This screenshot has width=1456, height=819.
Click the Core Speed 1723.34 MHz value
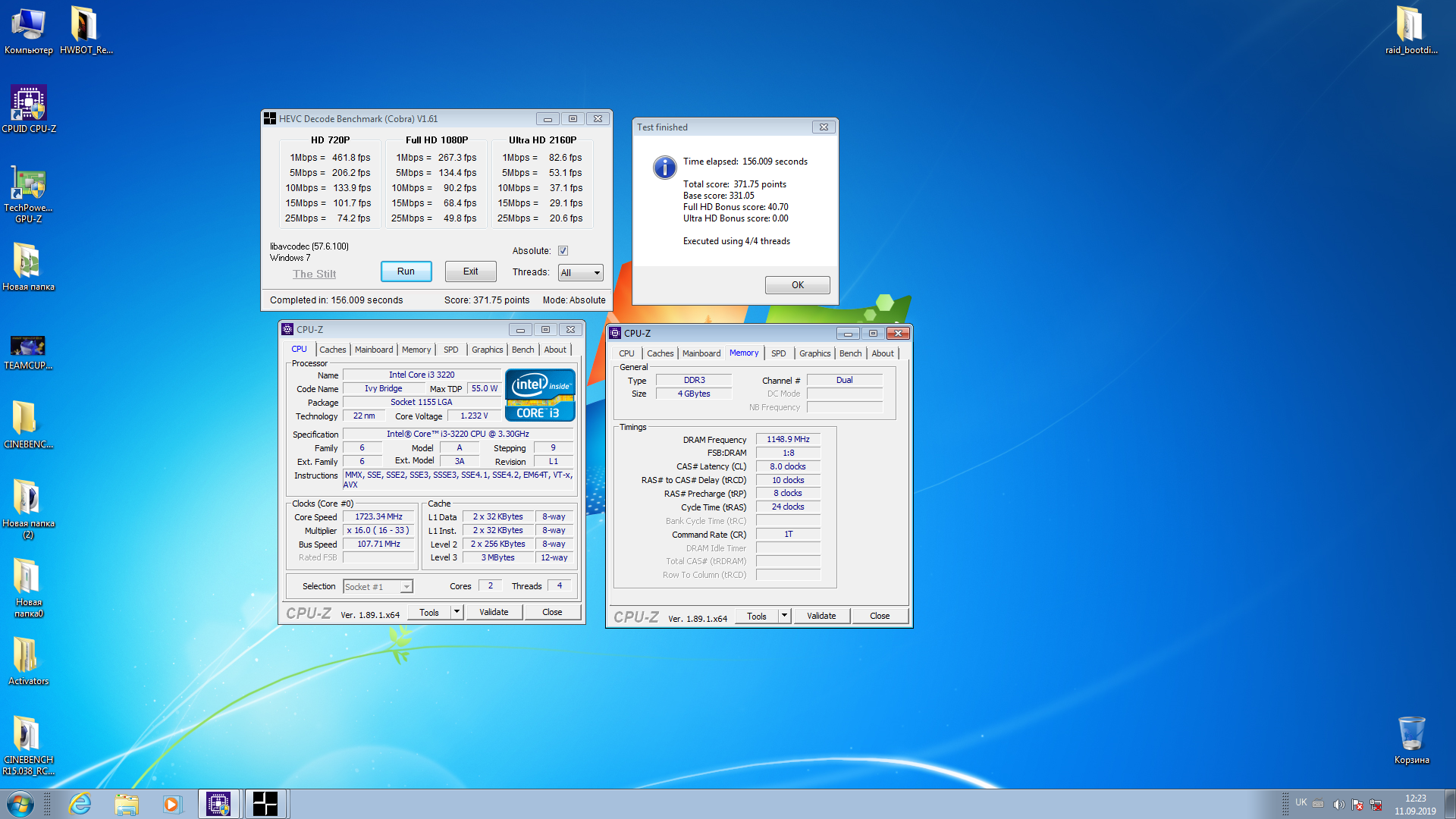pos(378,517)
